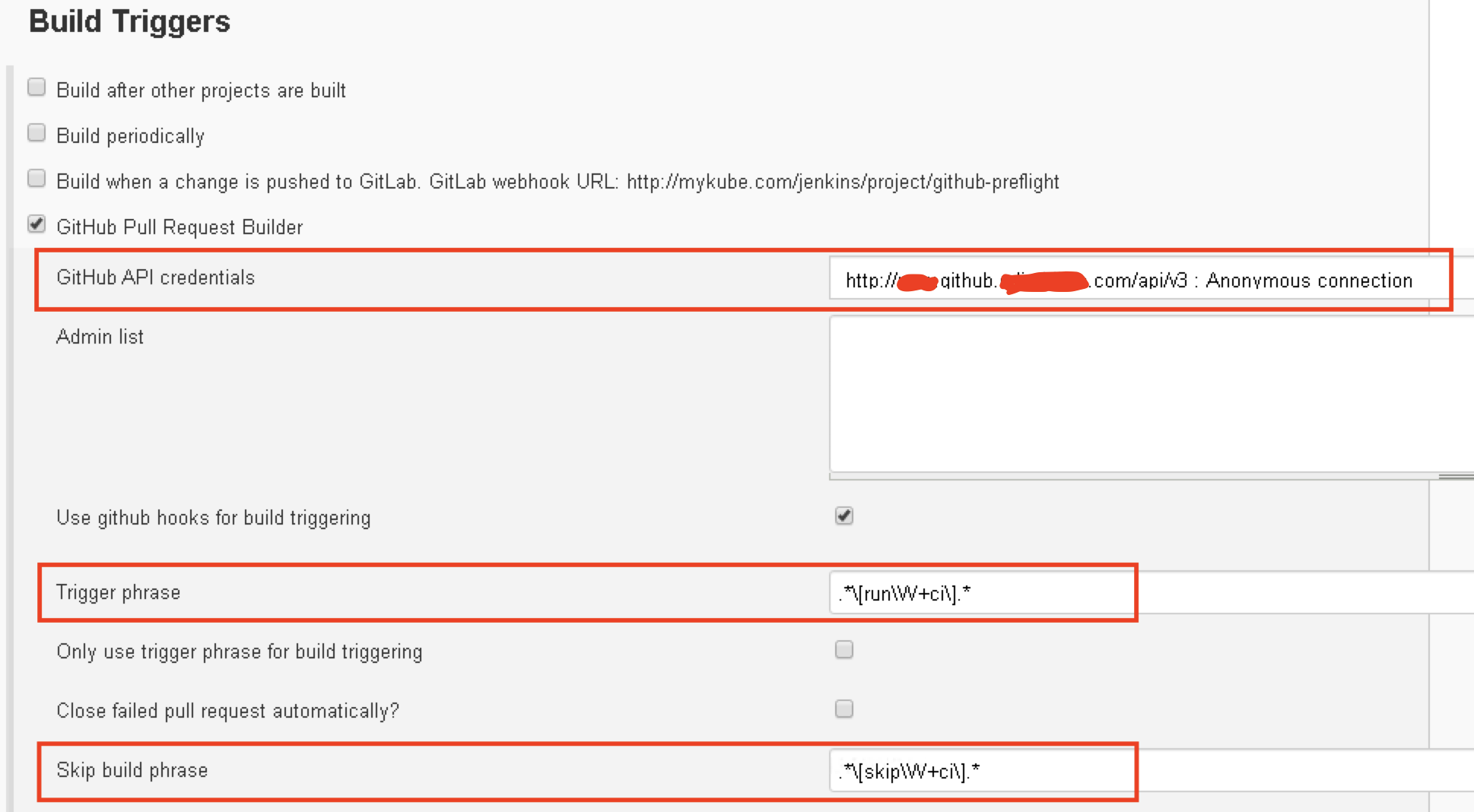Click the Build Triggers section heading
This screenshot has width=1474, height=812.
point(129,21)
